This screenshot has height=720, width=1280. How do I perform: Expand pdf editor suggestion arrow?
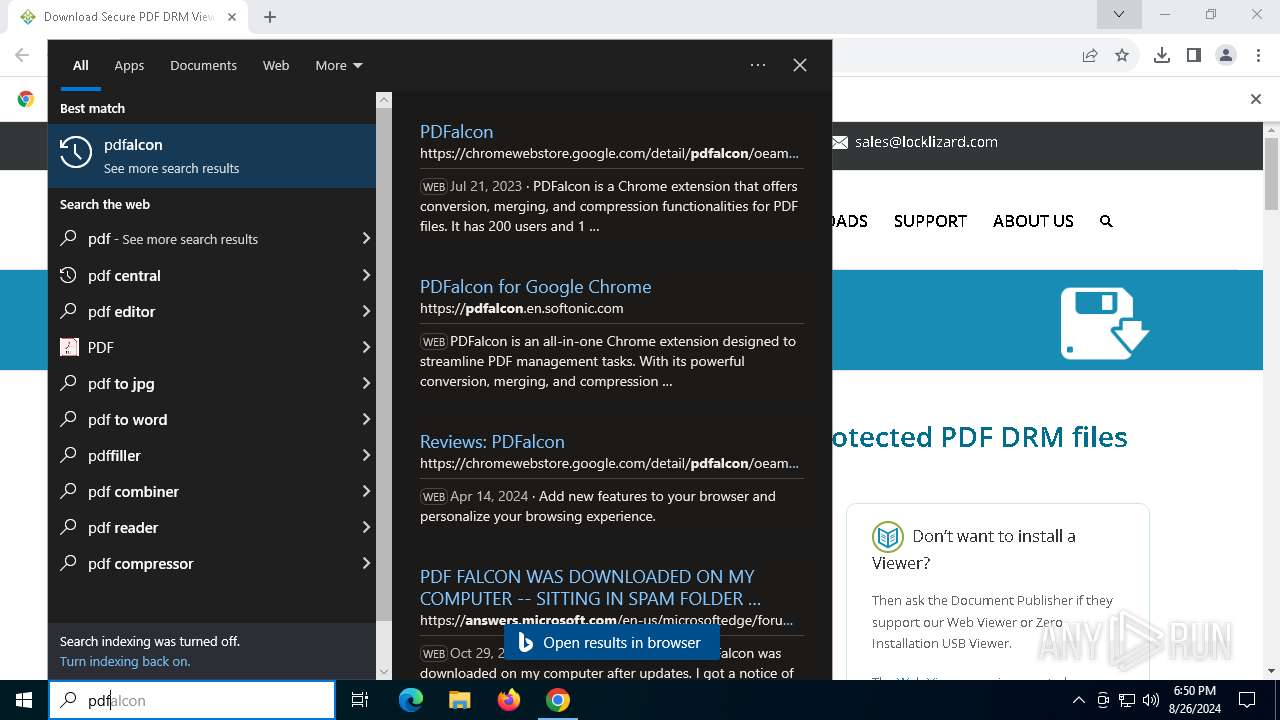pos(366,311)
